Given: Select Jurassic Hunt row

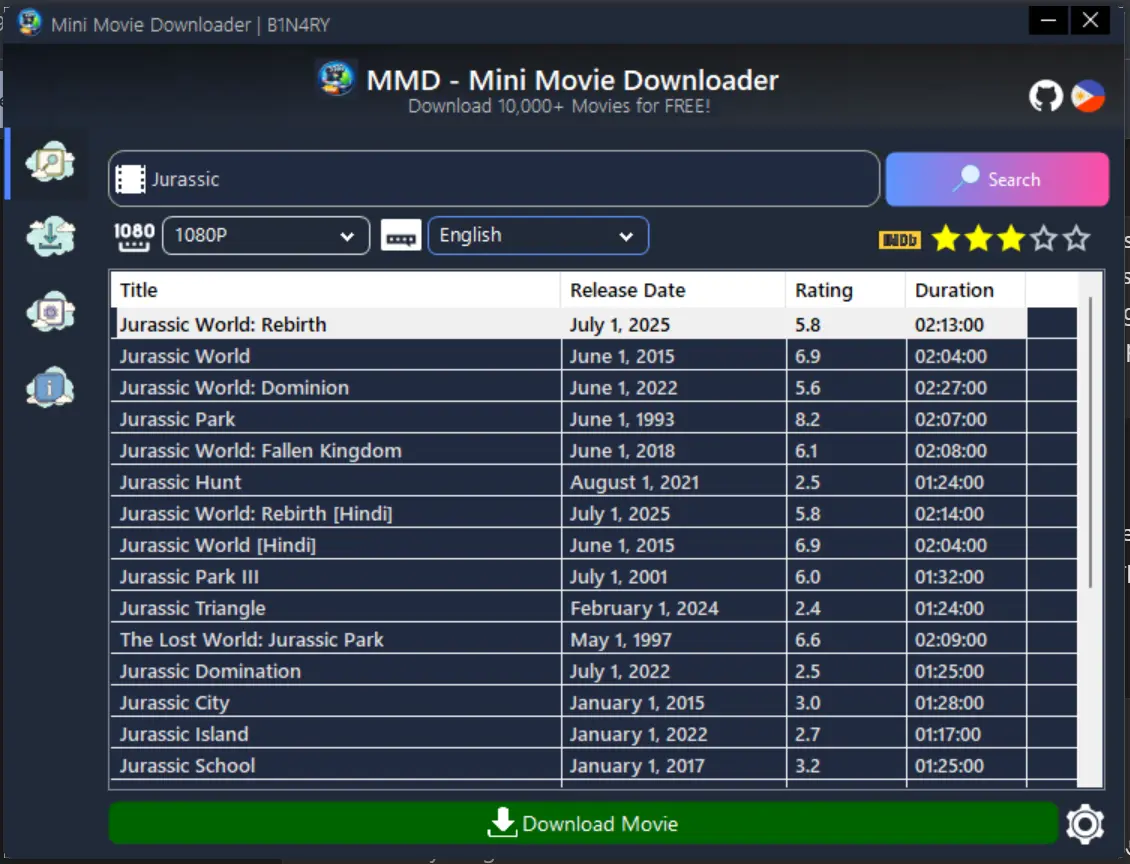Looking at the screenshot, I should 594,482.
